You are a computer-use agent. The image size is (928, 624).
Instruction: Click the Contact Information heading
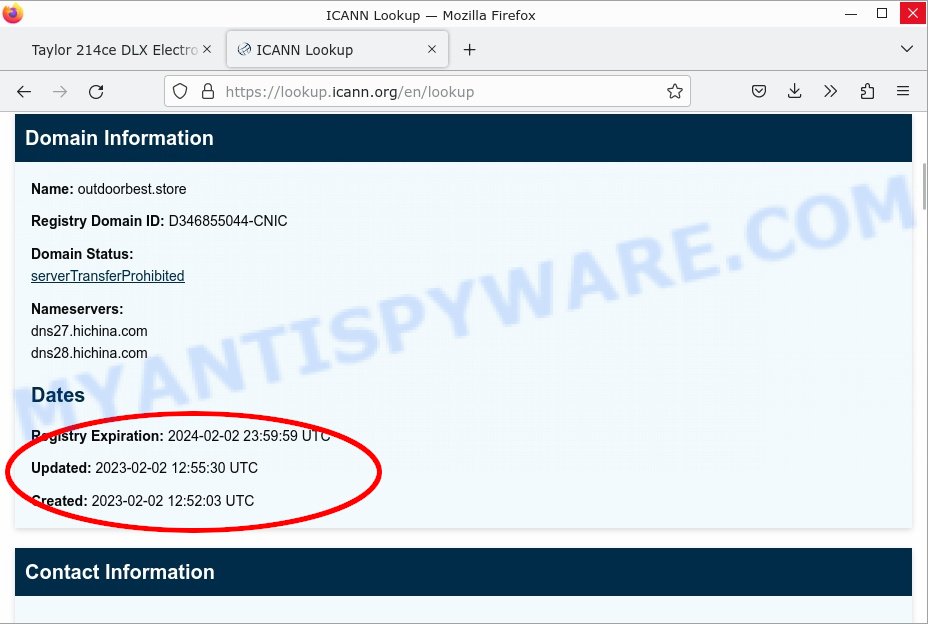coord(120,572)
